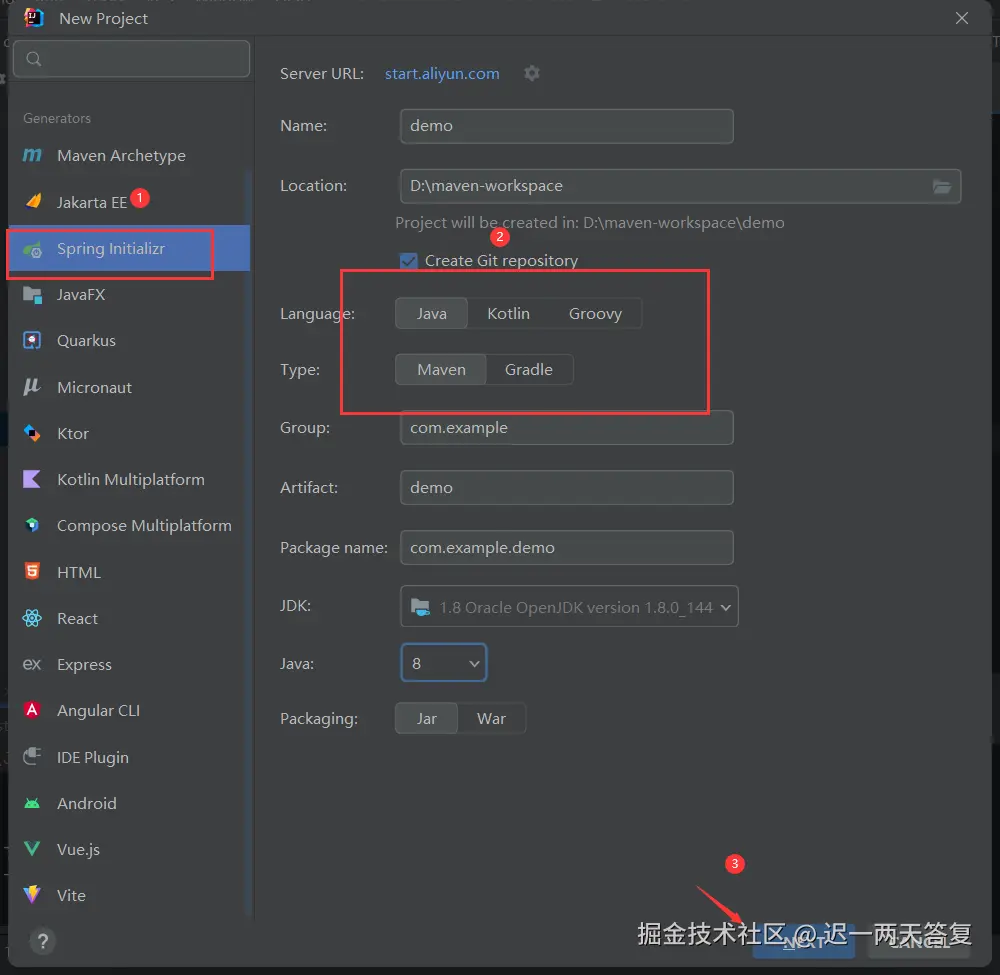Close the New Project dialog
1000x975 pixels.
pos(962,18)
